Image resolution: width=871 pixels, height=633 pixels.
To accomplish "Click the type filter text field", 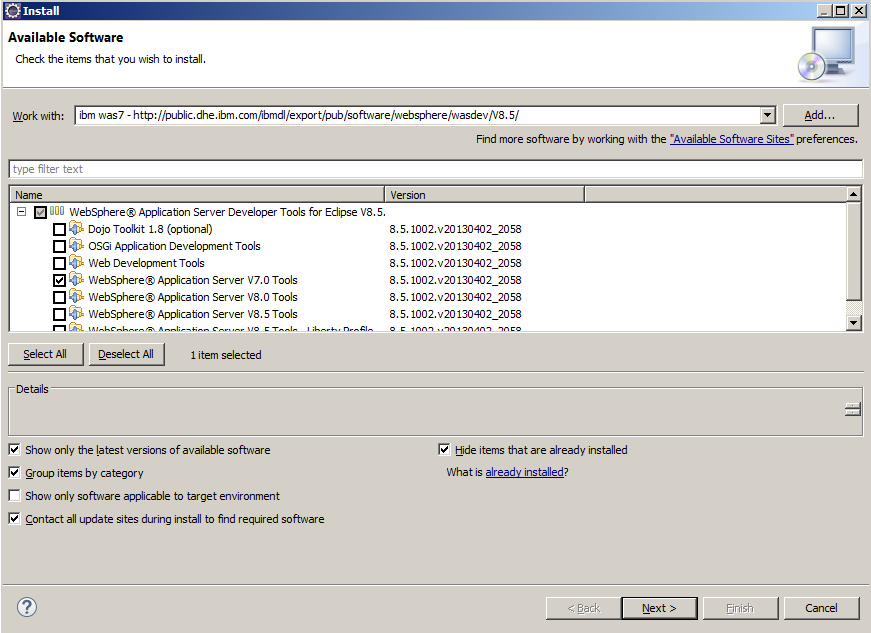I will click(x=436, y=169).
